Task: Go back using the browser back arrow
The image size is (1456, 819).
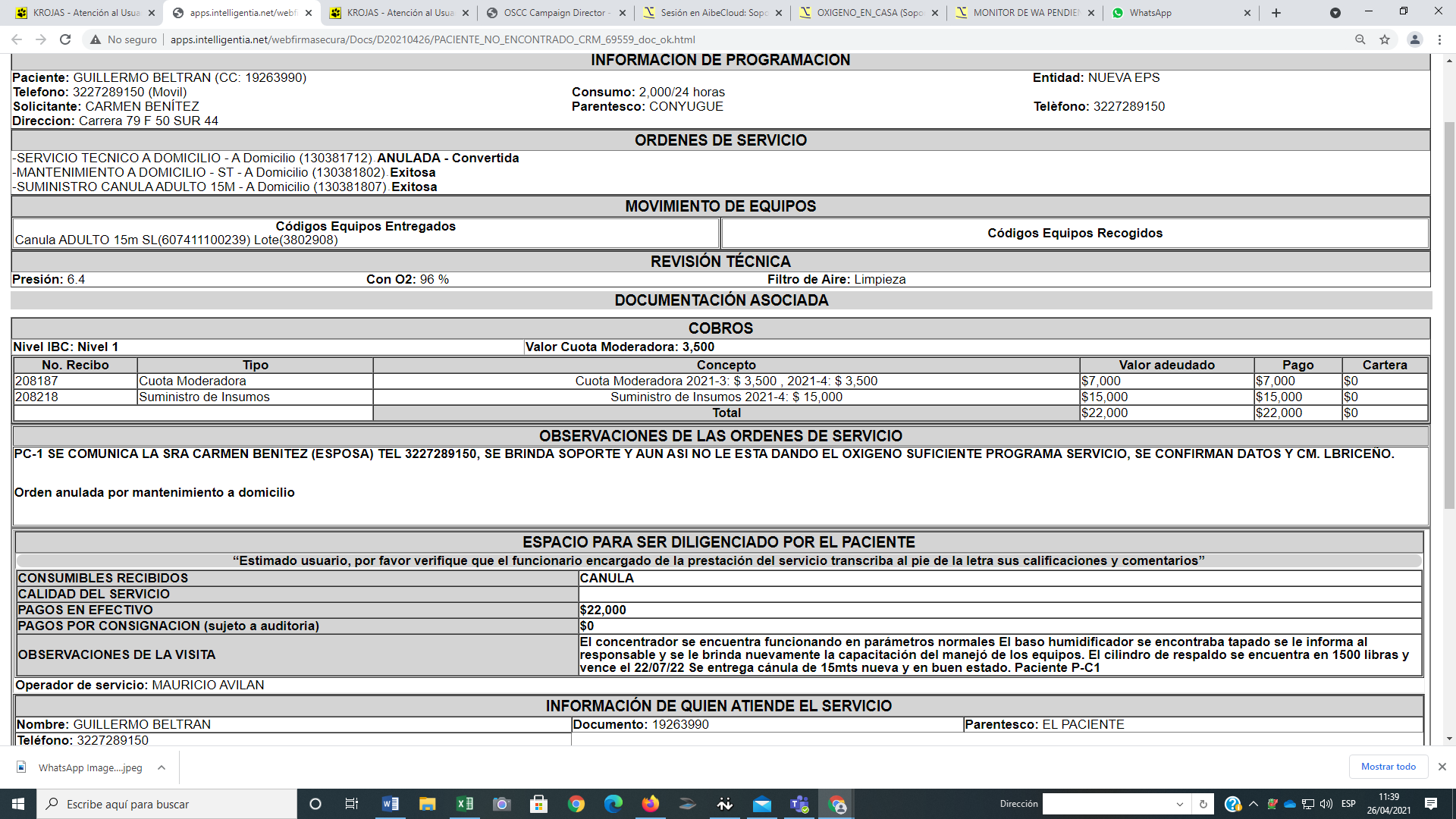Action: point(17,39)
